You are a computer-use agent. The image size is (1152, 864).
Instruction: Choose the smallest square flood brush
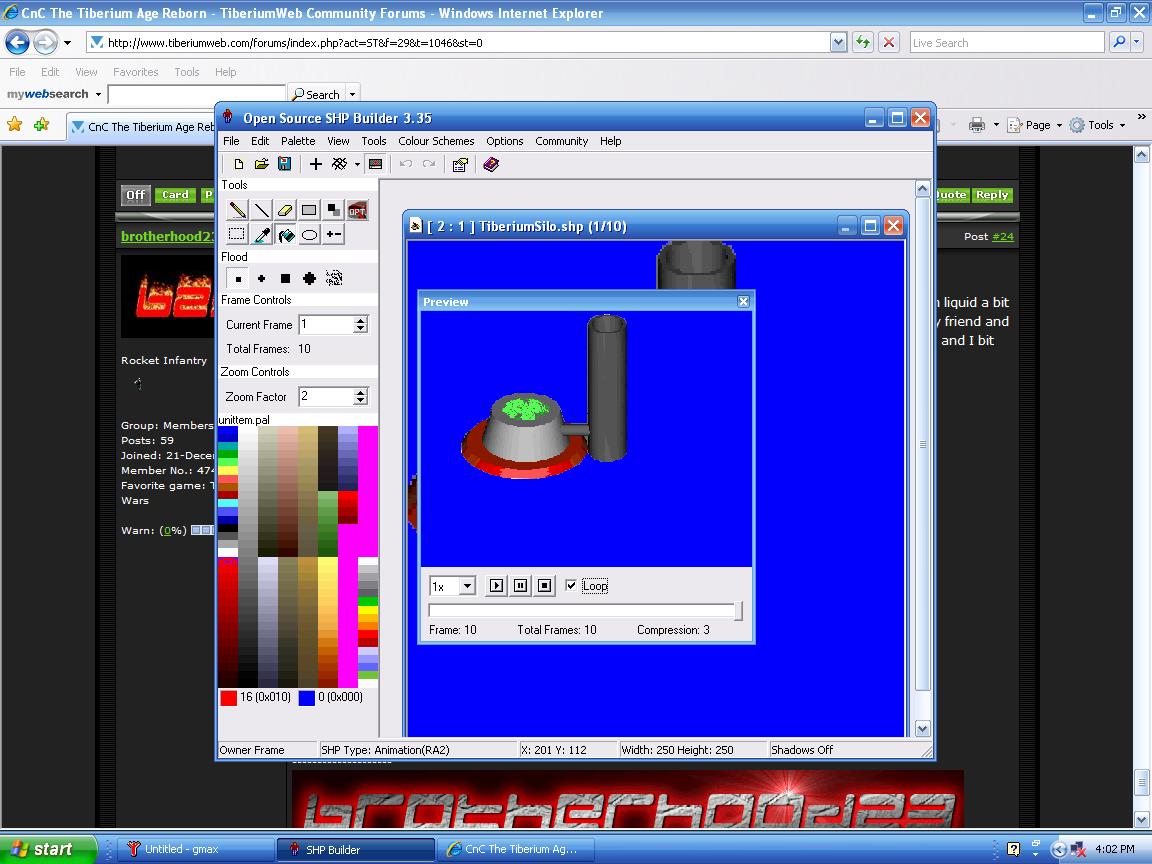237,278
